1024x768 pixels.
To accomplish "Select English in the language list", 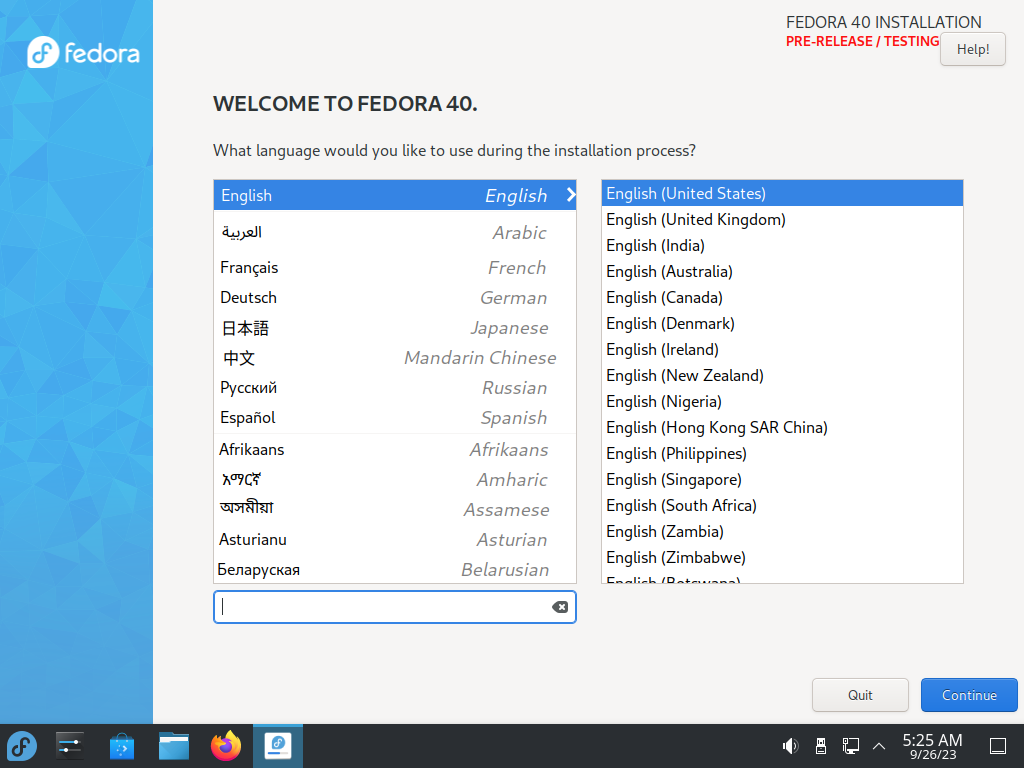I will [394, 195].
